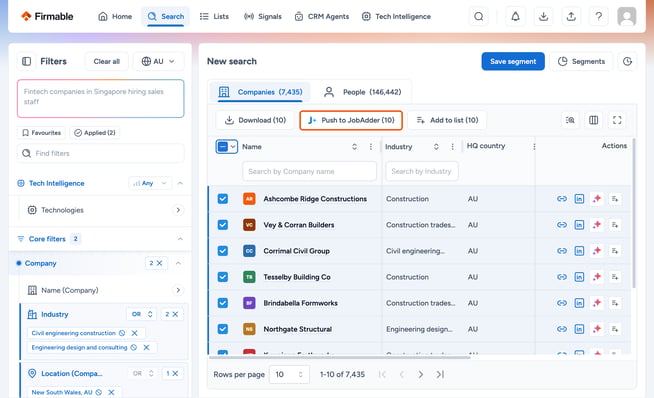
Task: Click vertical scrollbar of results table
Action: tap(634, 213)
